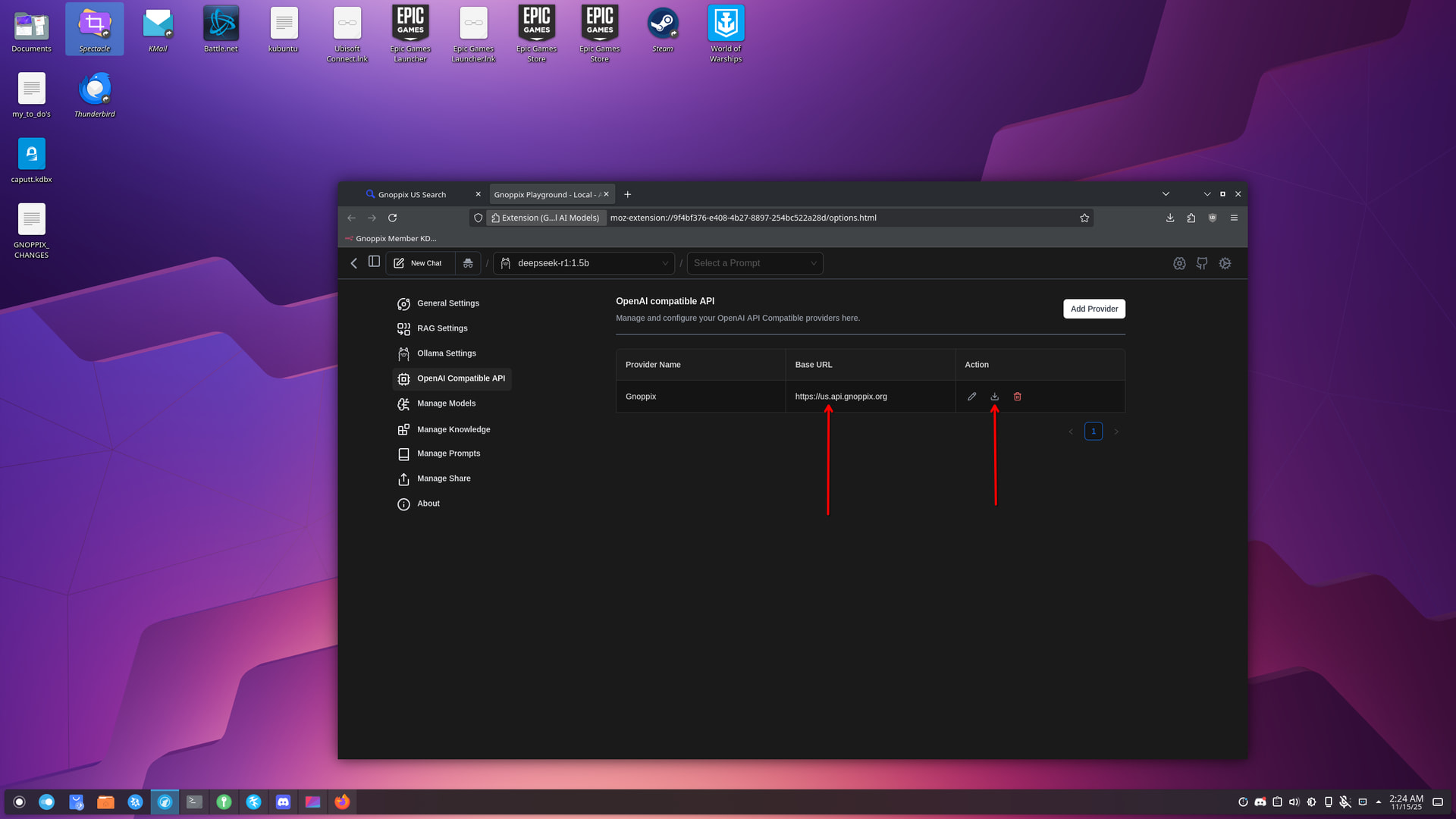1456x819 pixels.
Task: Click the edit pencil icon for Gnoppix provider
Action: click(x=971, y=397)
